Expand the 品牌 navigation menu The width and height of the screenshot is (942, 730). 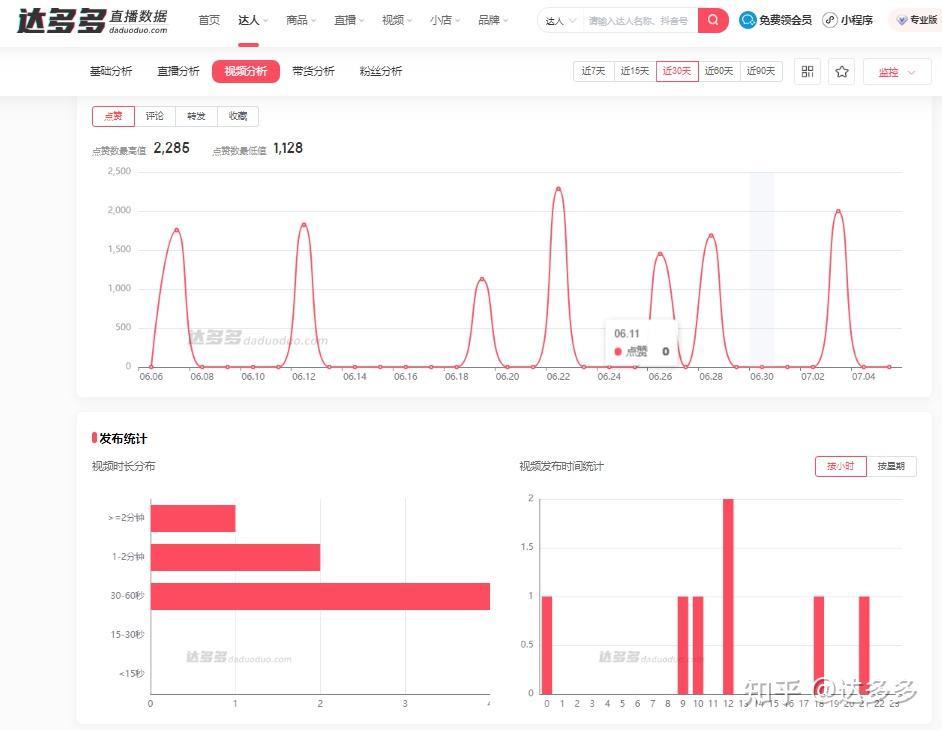[492, 20]
